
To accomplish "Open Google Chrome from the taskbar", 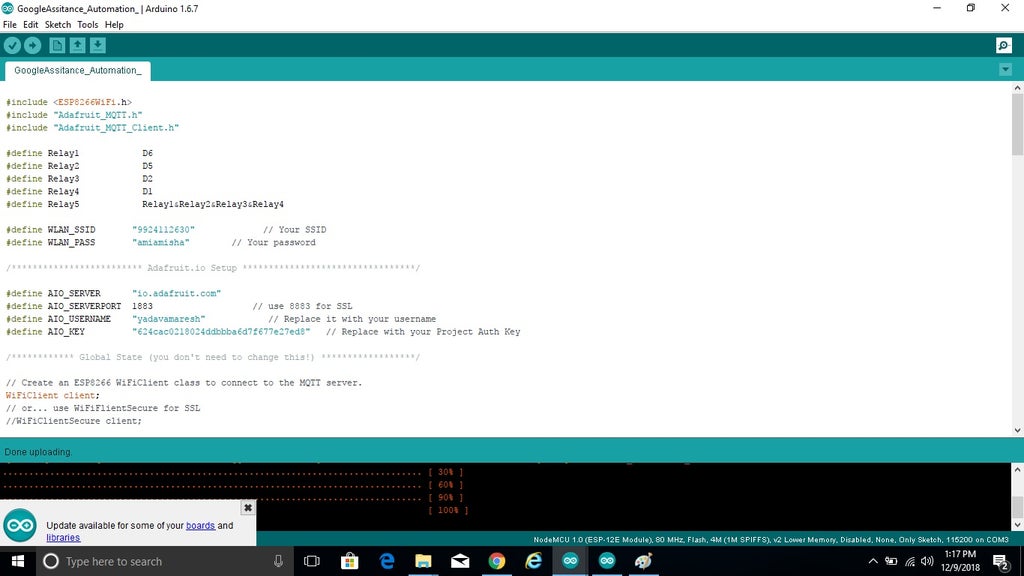I will [497, 561].
